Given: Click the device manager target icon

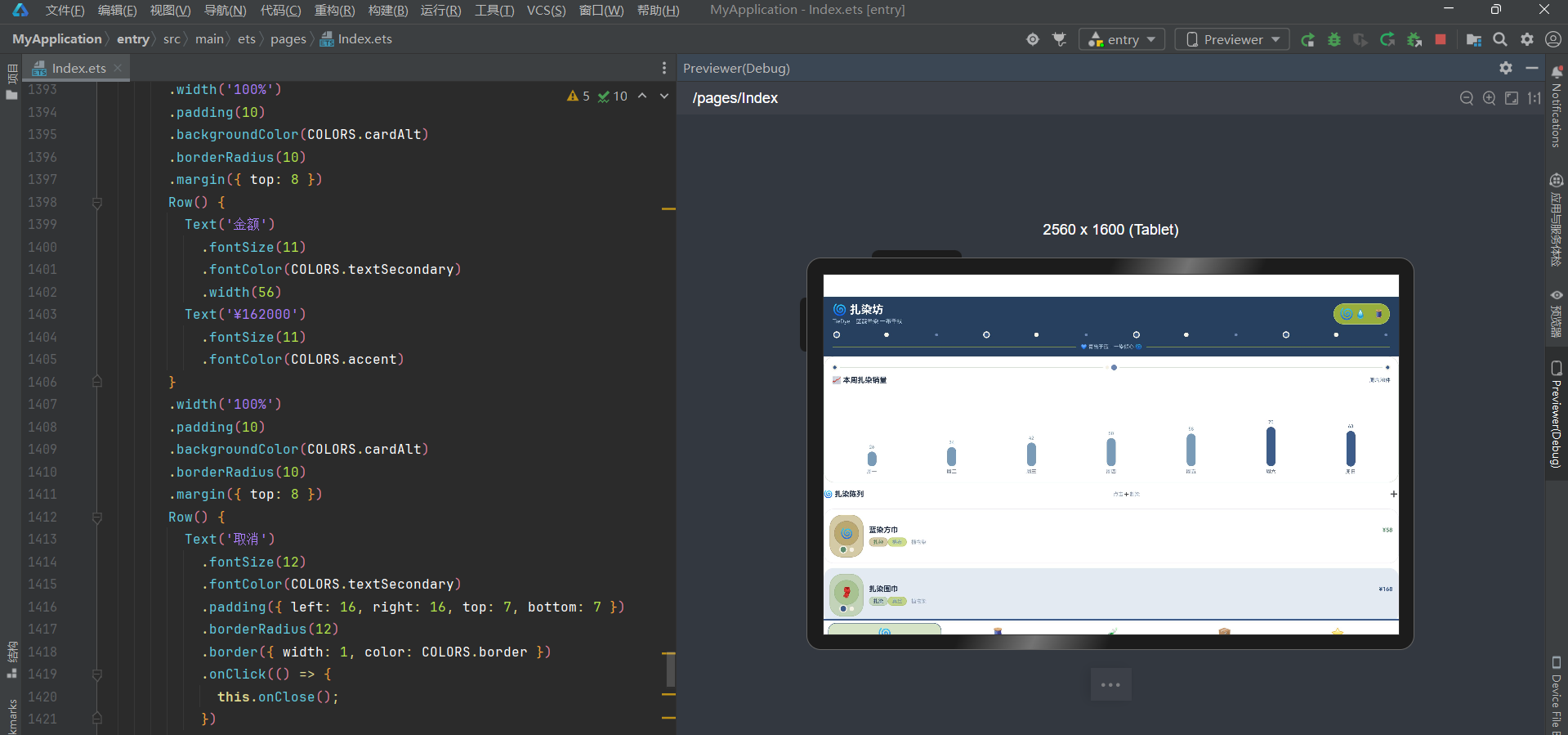Looking at the screenshot, I should (x=1033, y=39).
